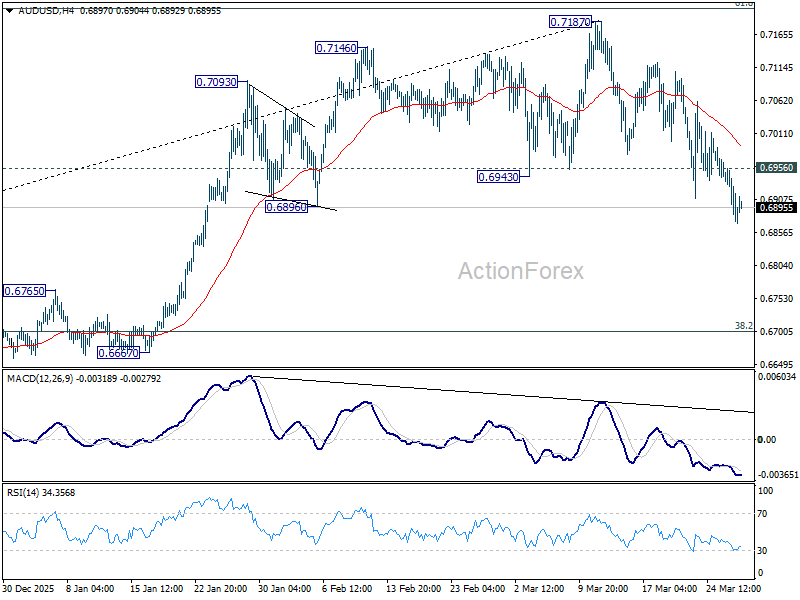Click the AUDUSD,H4 chart title text

tap(45, 10)
